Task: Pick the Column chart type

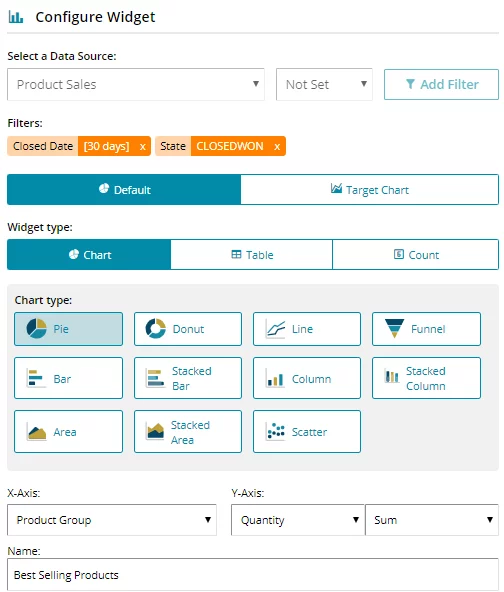Action: 307,378
